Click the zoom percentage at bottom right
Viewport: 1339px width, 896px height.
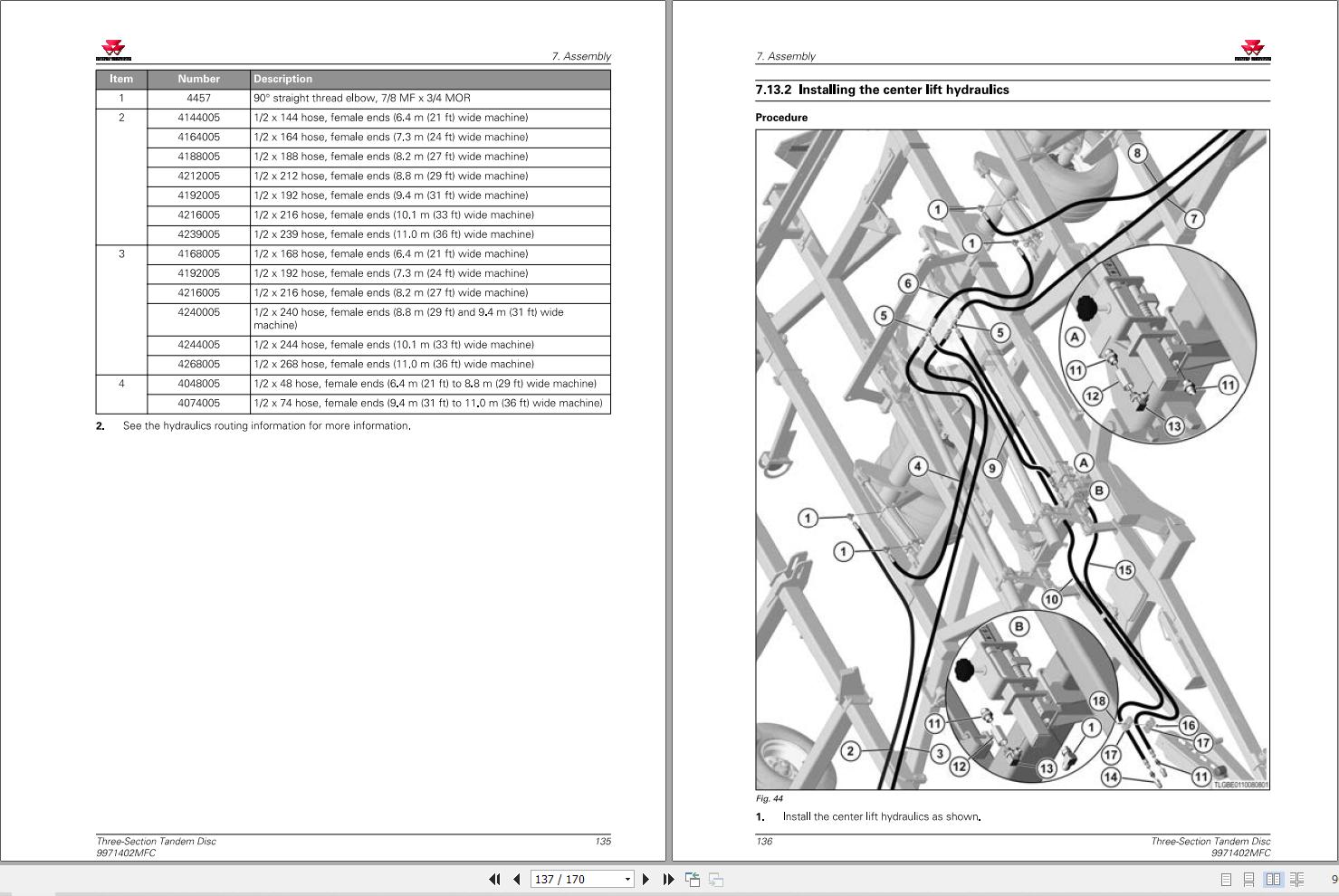pos(1333,879)
